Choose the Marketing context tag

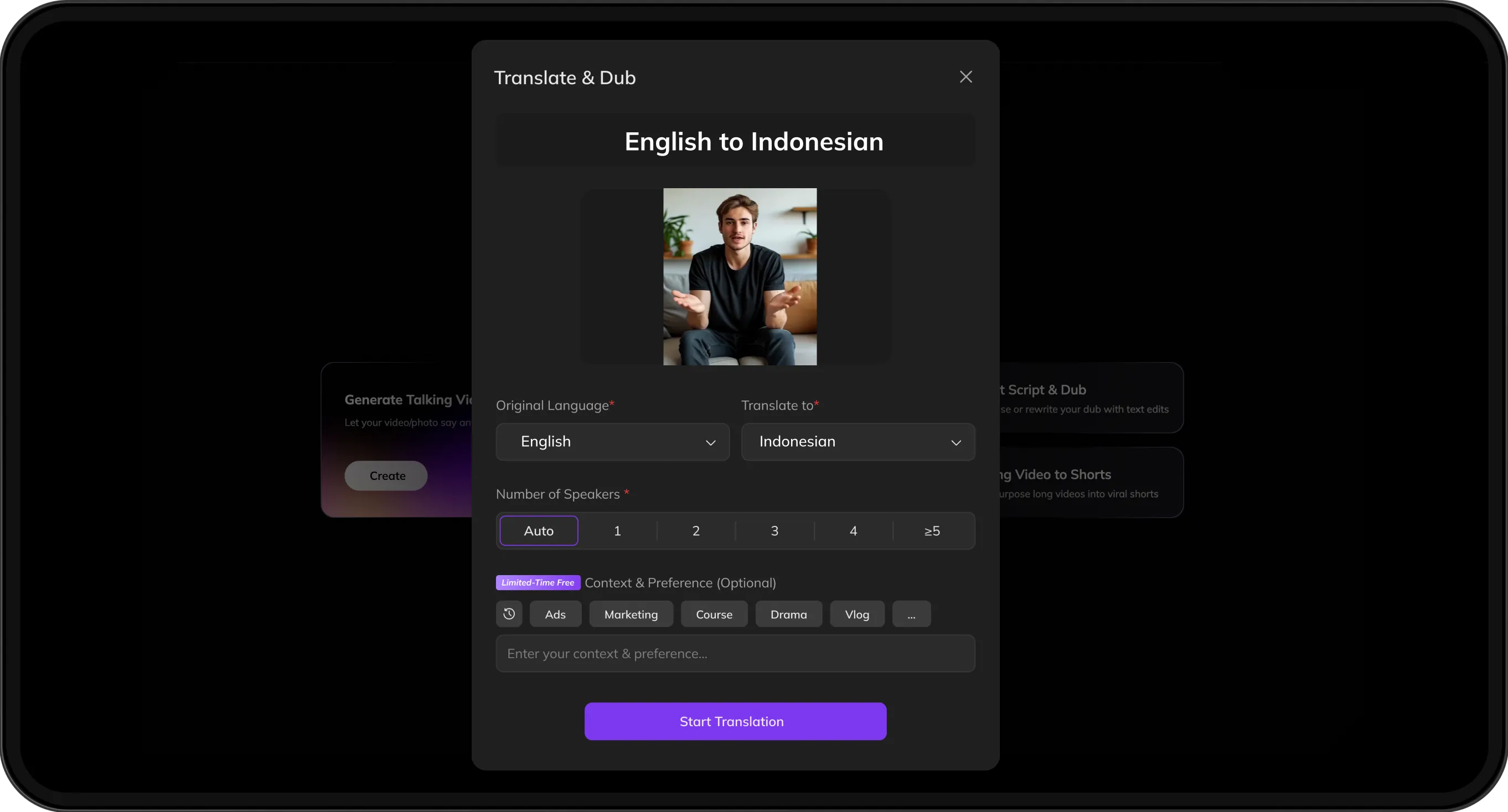[631, 614]
